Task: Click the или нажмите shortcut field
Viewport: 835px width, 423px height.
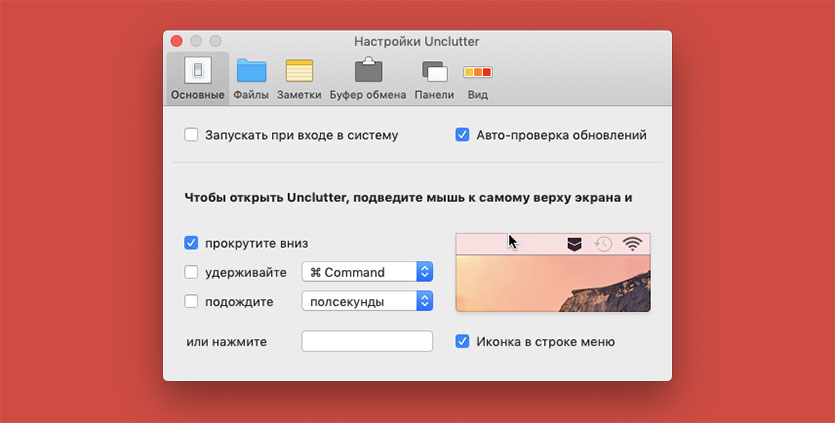Action: 367,341
